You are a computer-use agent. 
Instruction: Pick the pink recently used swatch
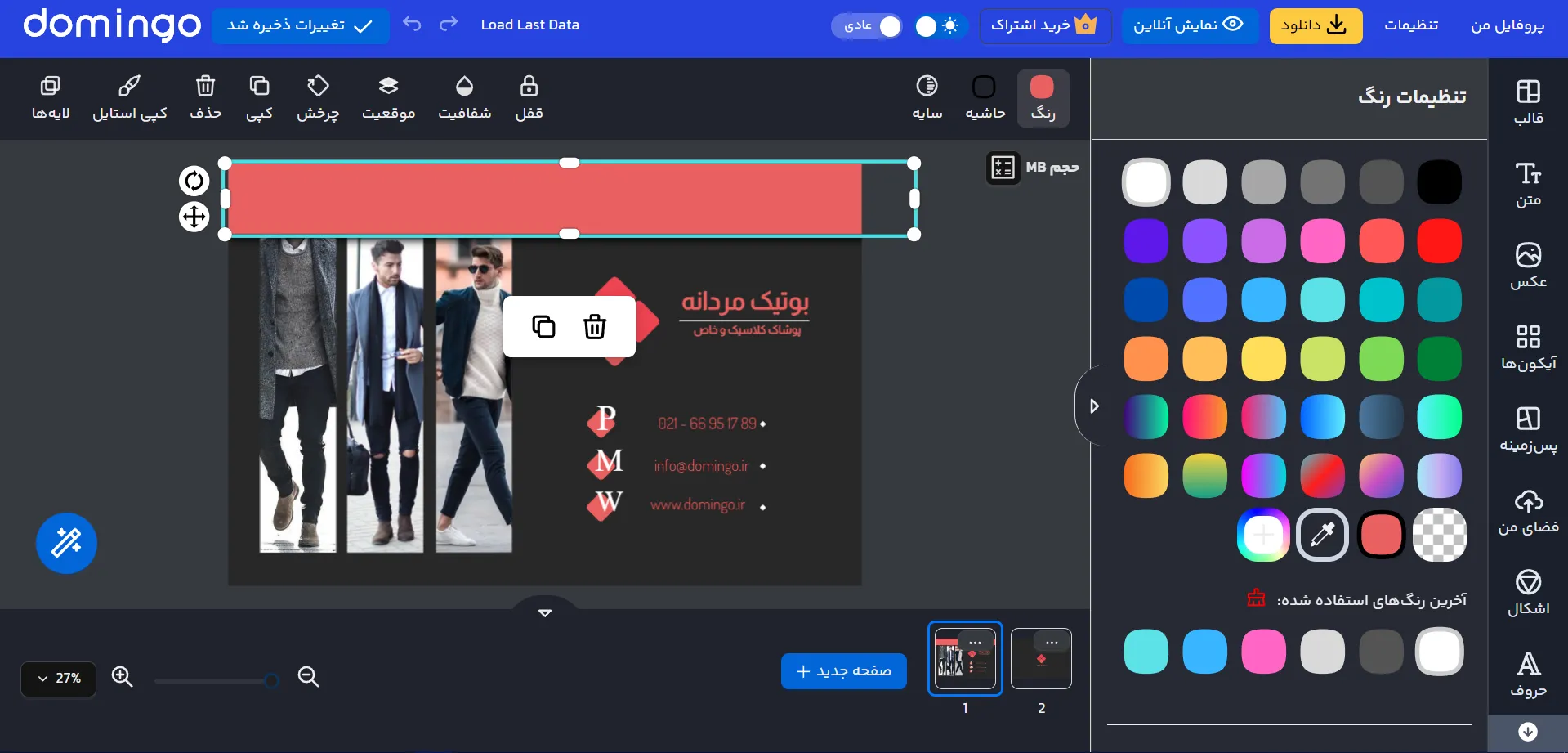[x=1263, y=651]
